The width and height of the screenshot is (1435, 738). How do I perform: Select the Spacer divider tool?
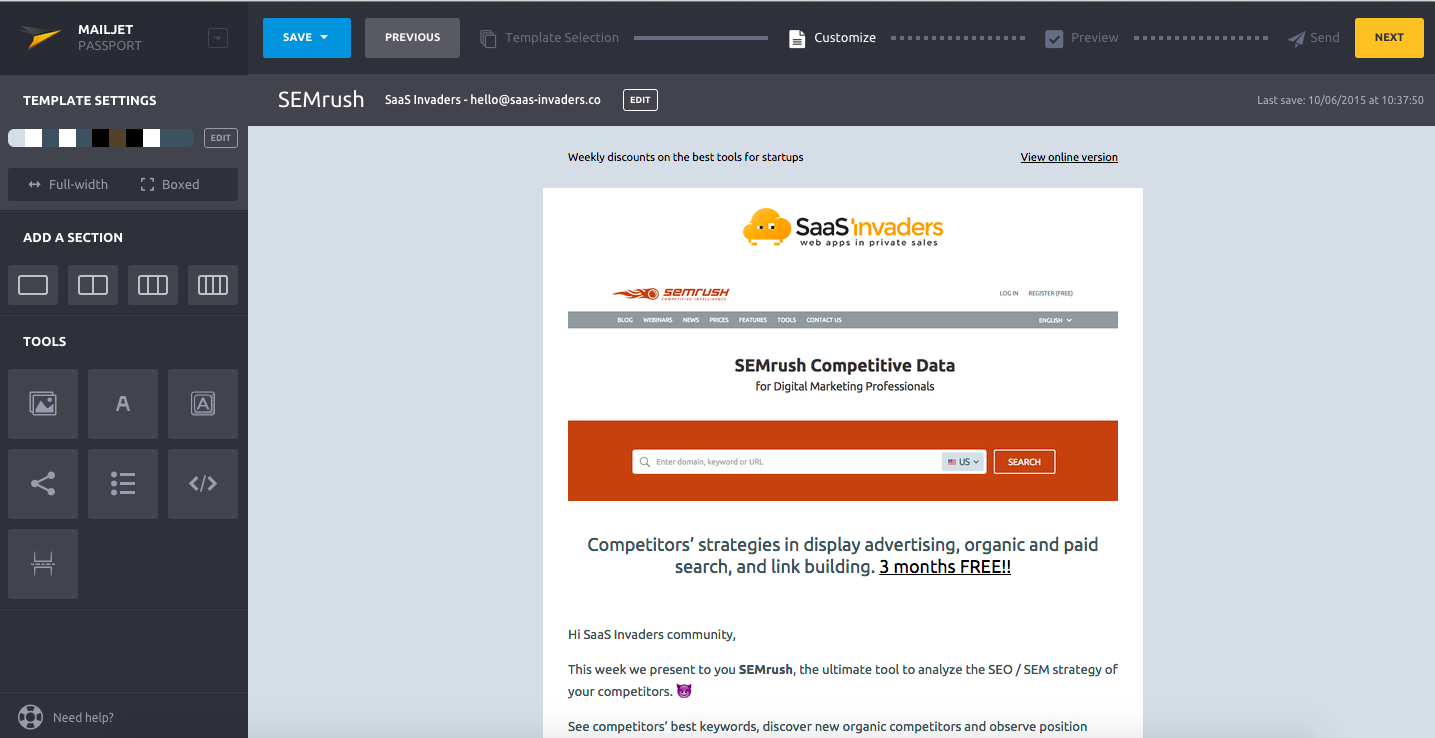[x=43, y=564]
